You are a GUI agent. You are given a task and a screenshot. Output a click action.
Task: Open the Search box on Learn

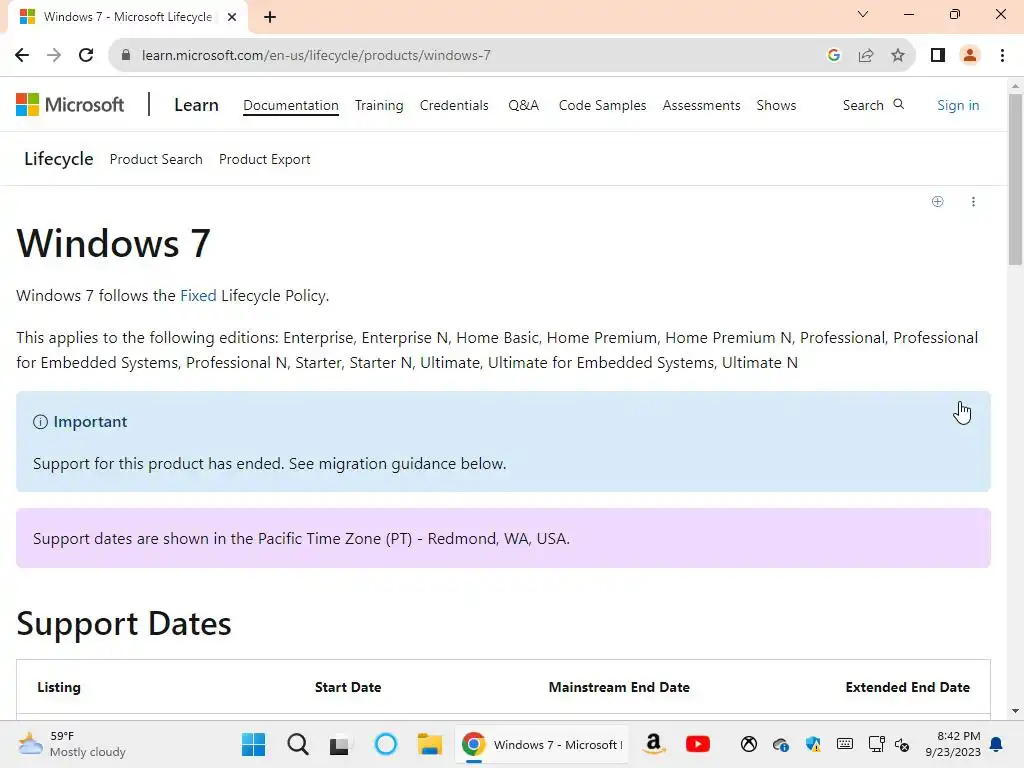click(873, 105)
